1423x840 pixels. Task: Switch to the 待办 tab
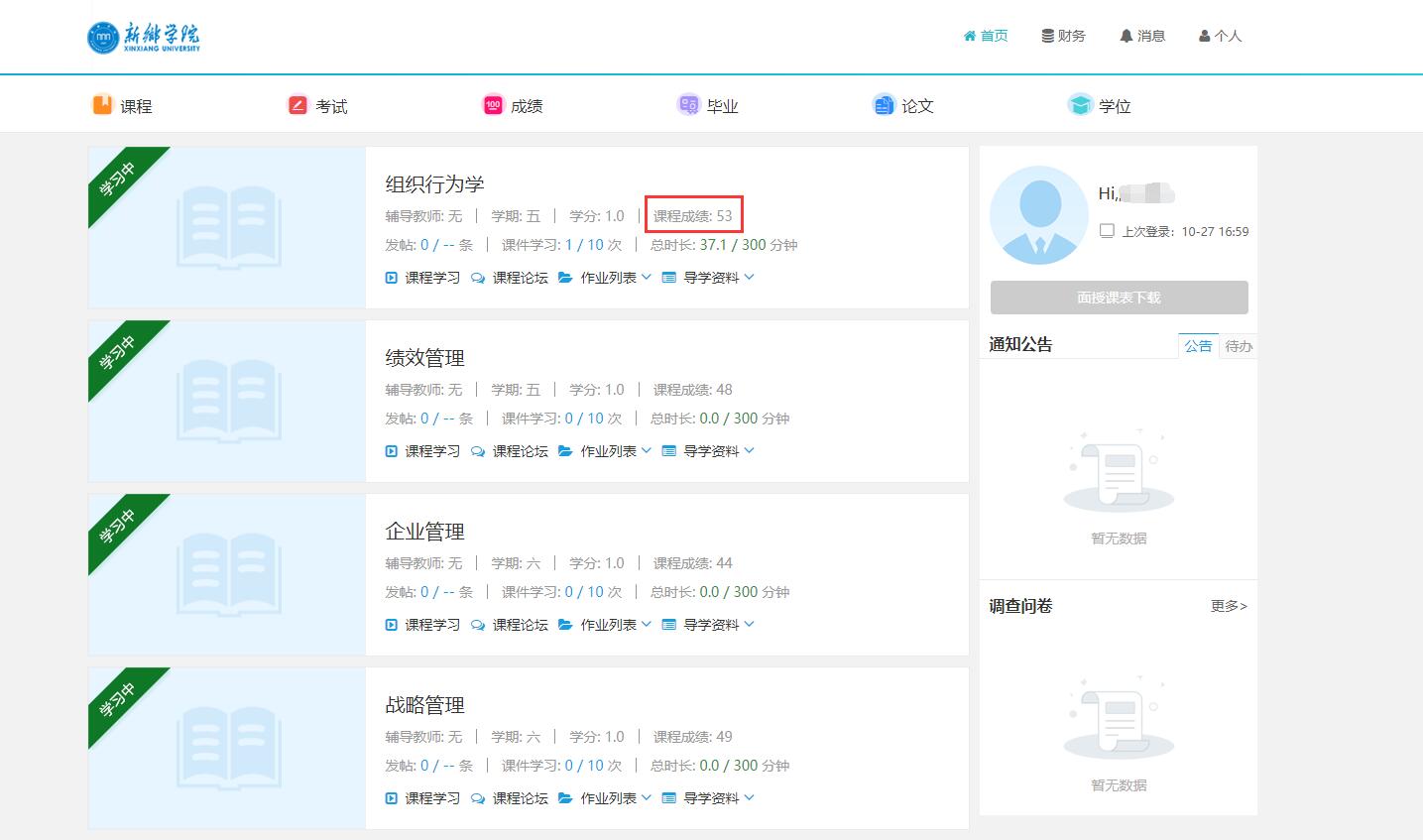[1238, 346]
